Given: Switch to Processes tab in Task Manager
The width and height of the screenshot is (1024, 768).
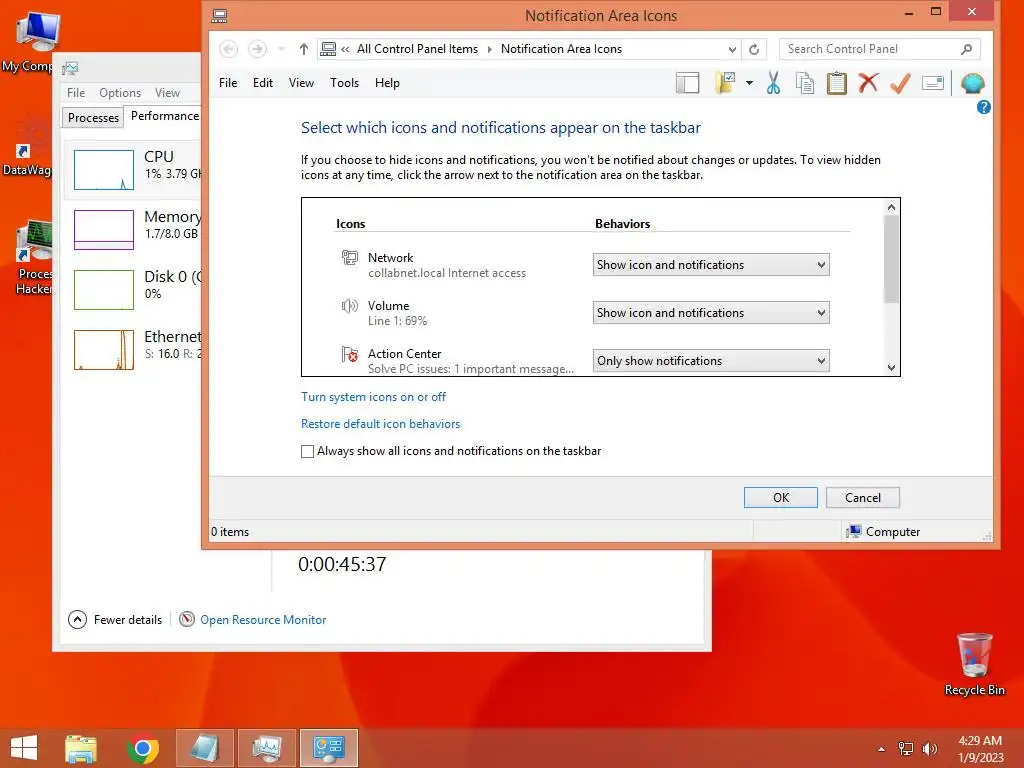Looking at the screenshot, I should pos(93,118).
